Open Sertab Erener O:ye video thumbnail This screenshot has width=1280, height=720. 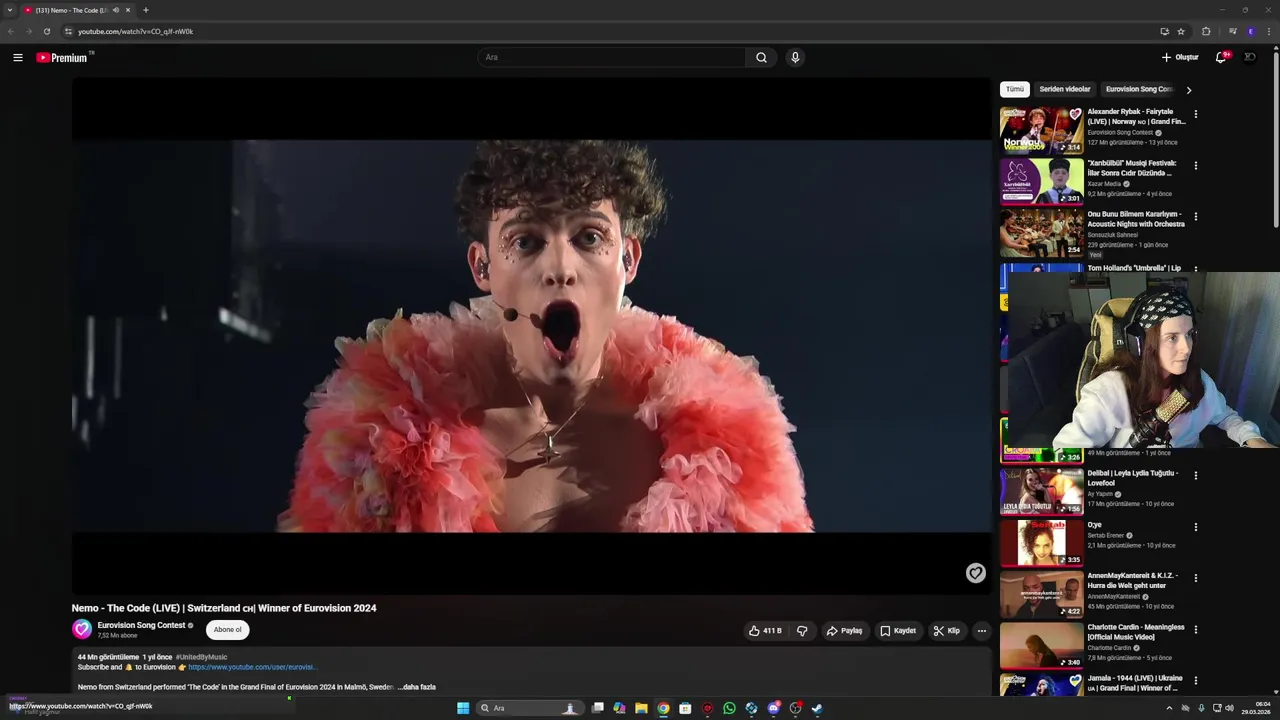pyautogui.click(x=1041, y=542)
